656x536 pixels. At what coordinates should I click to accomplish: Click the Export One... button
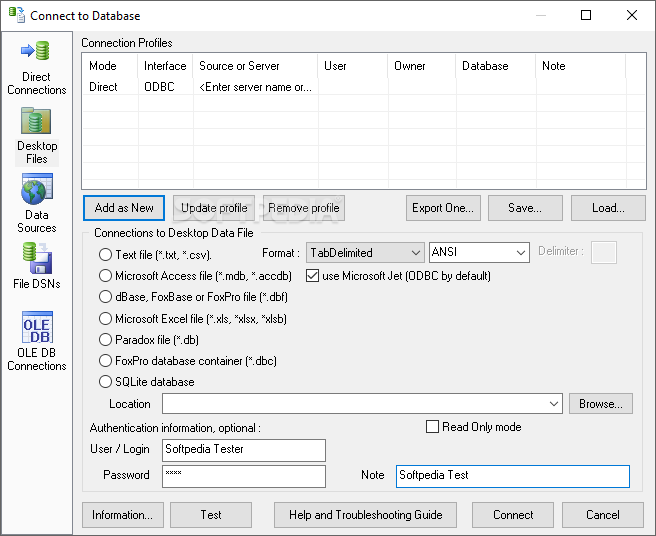[443, 208]
